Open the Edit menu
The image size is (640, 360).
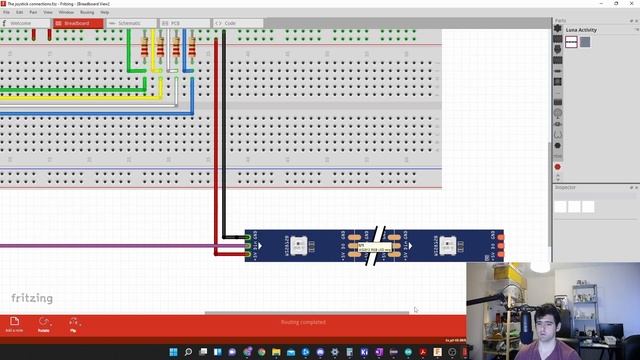[x=19, y=12]
